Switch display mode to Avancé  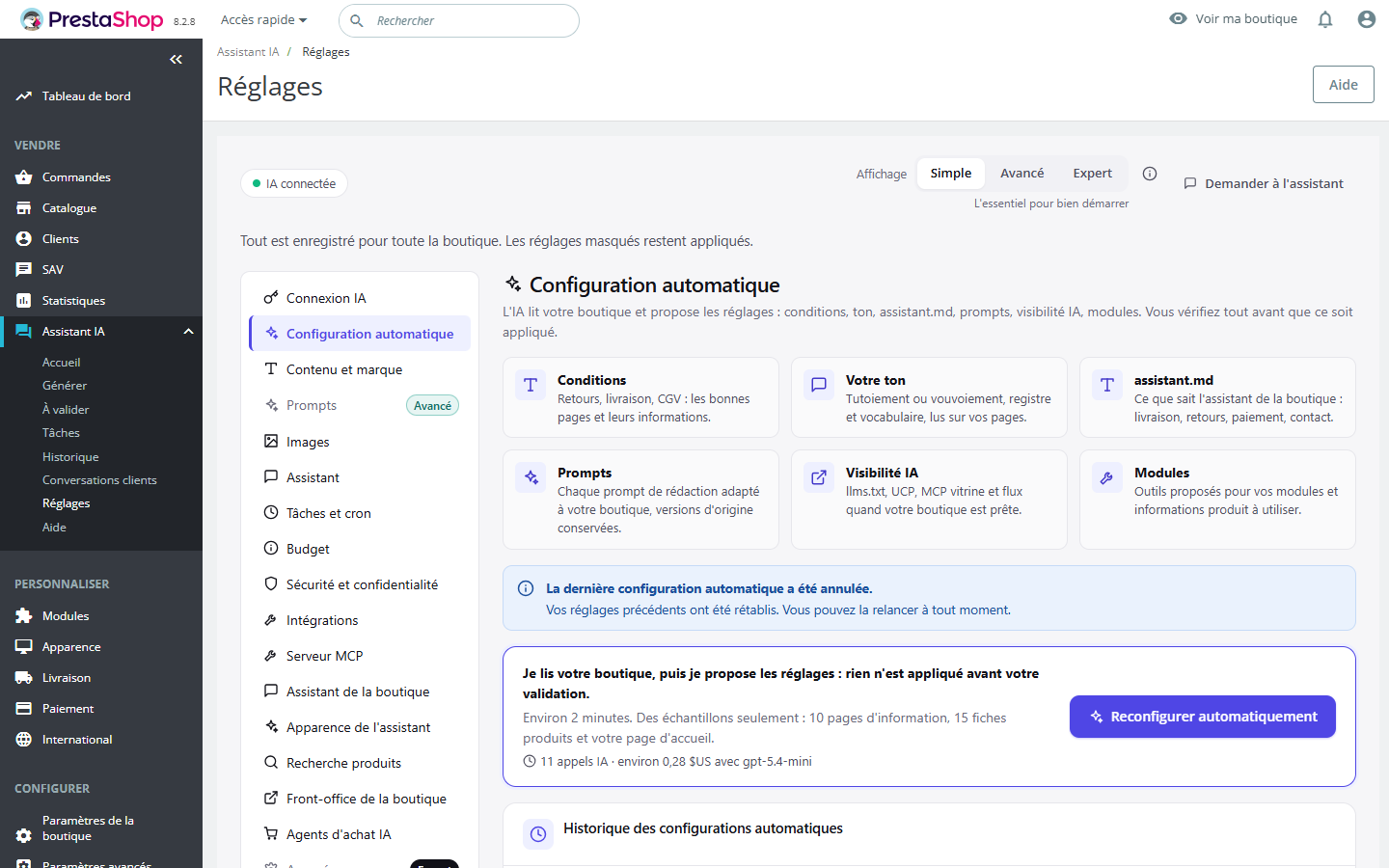[1021, 174]
